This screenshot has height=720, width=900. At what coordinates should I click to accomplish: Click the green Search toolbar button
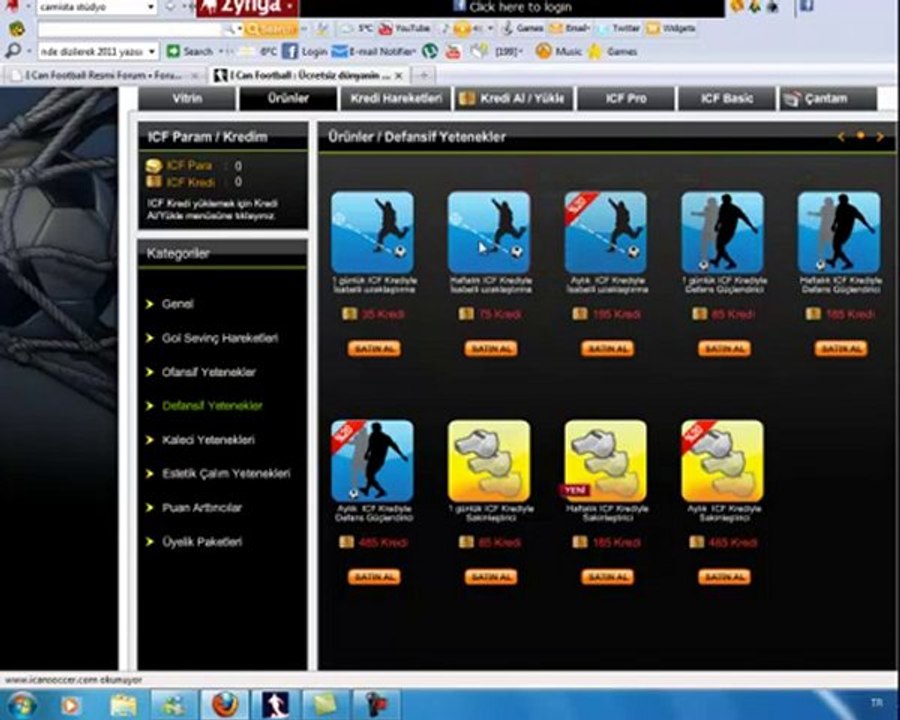[190, 52]
